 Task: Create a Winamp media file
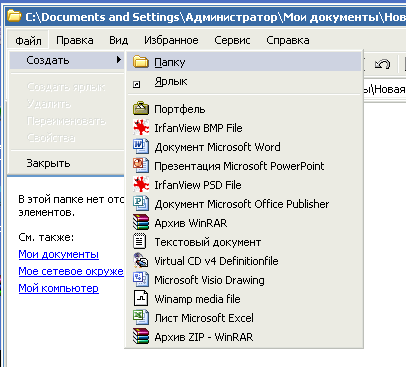[x=244, y=299]
